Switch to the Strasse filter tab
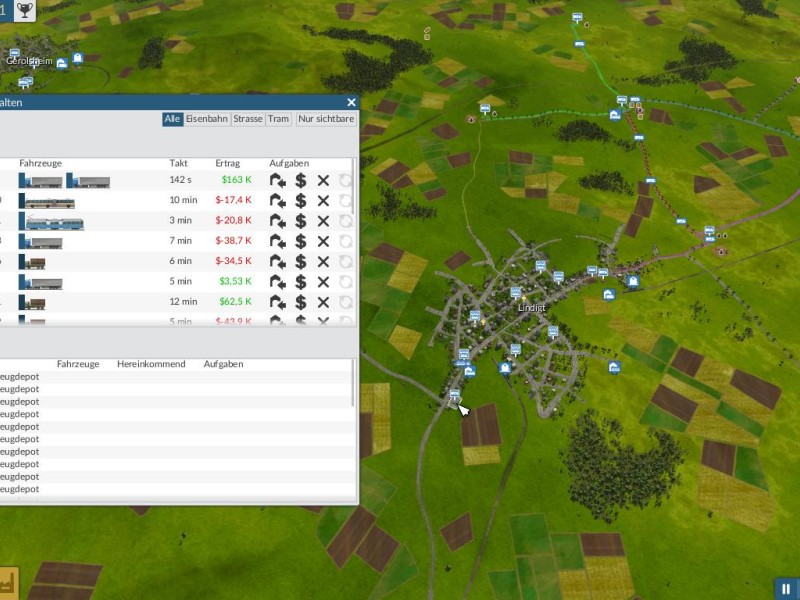 248,119
